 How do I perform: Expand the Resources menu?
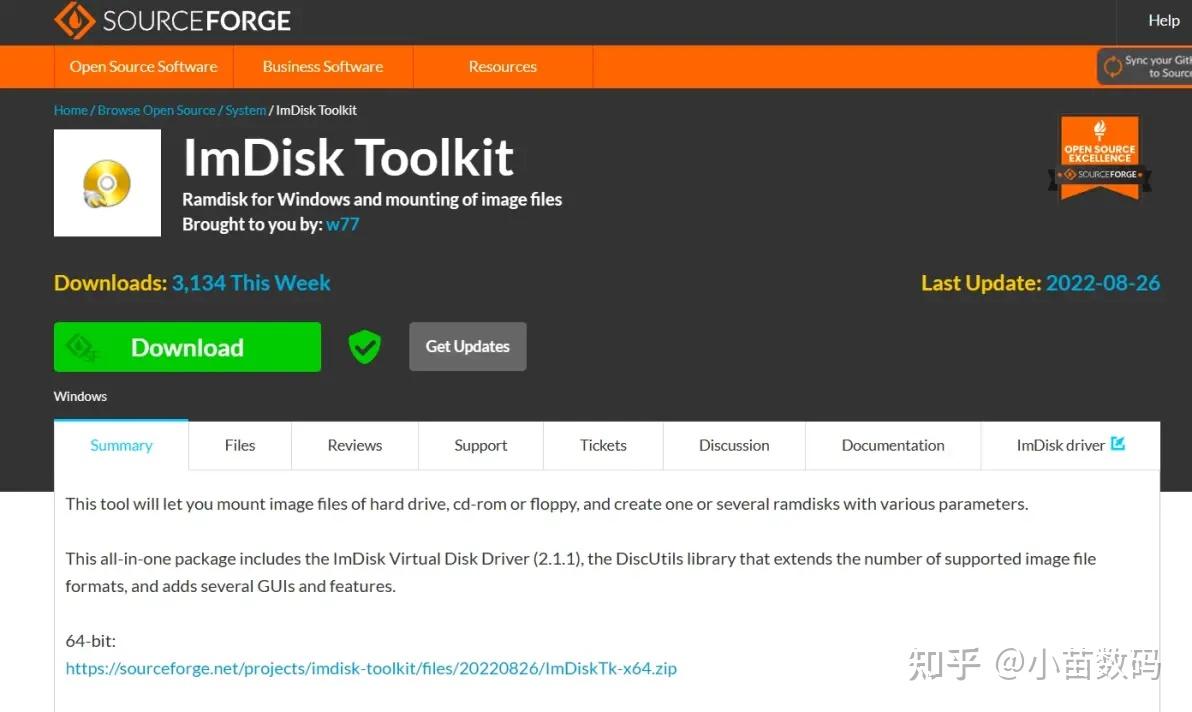(x=502, y=66)
